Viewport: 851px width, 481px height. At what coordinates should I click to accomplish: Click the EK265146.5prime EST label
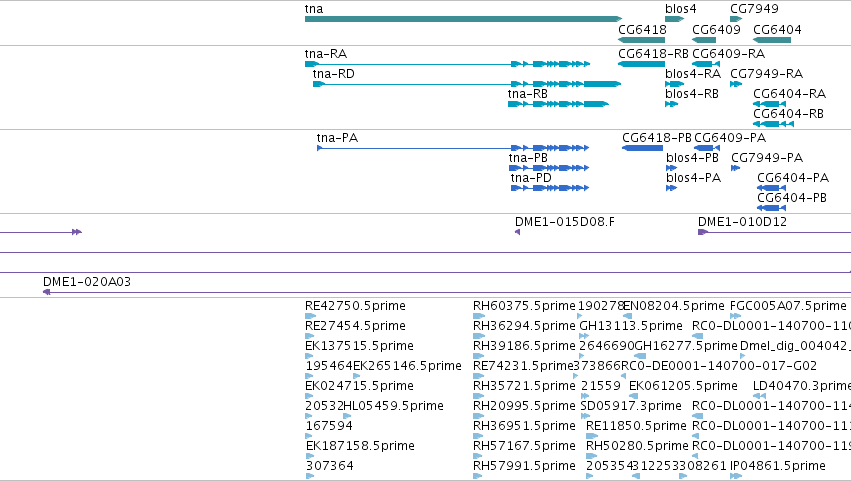407,366
